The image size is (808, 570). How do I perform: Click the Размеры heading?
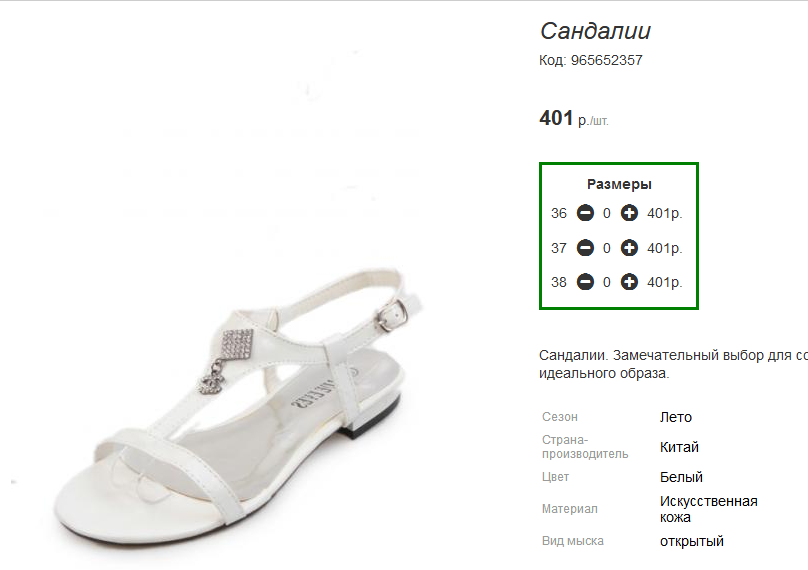coord(619,184)
